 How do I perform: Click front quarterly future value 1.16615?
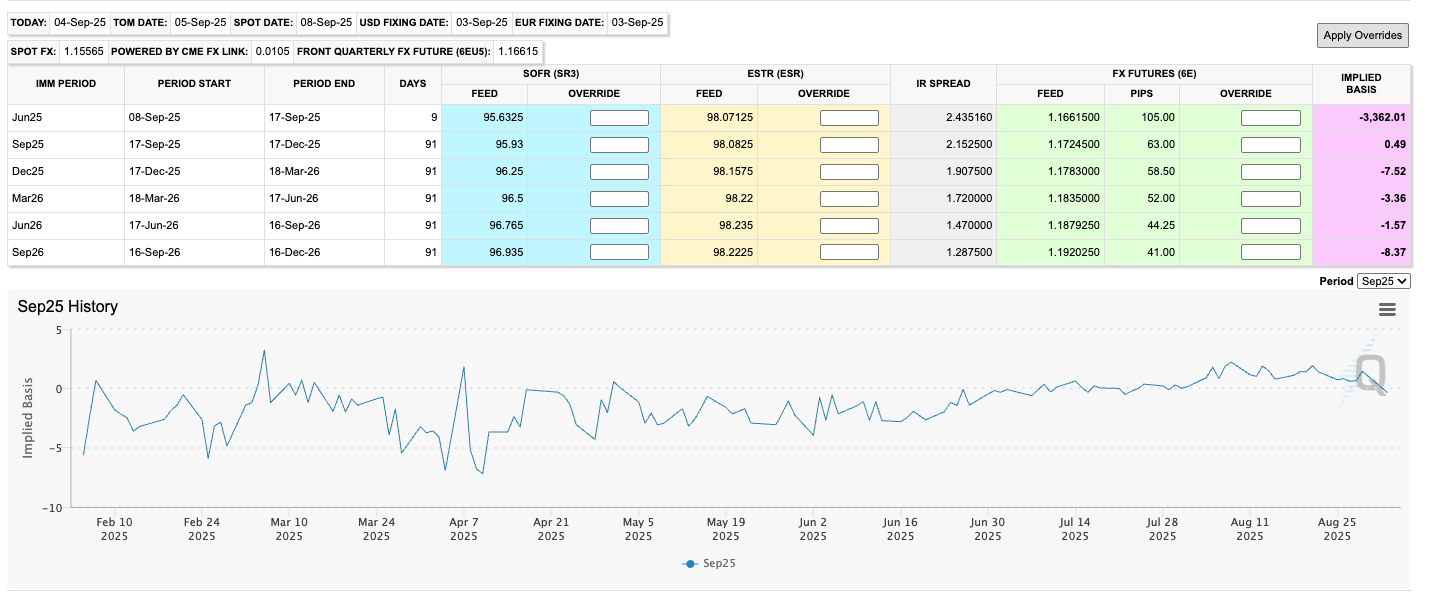coord(517,50)
